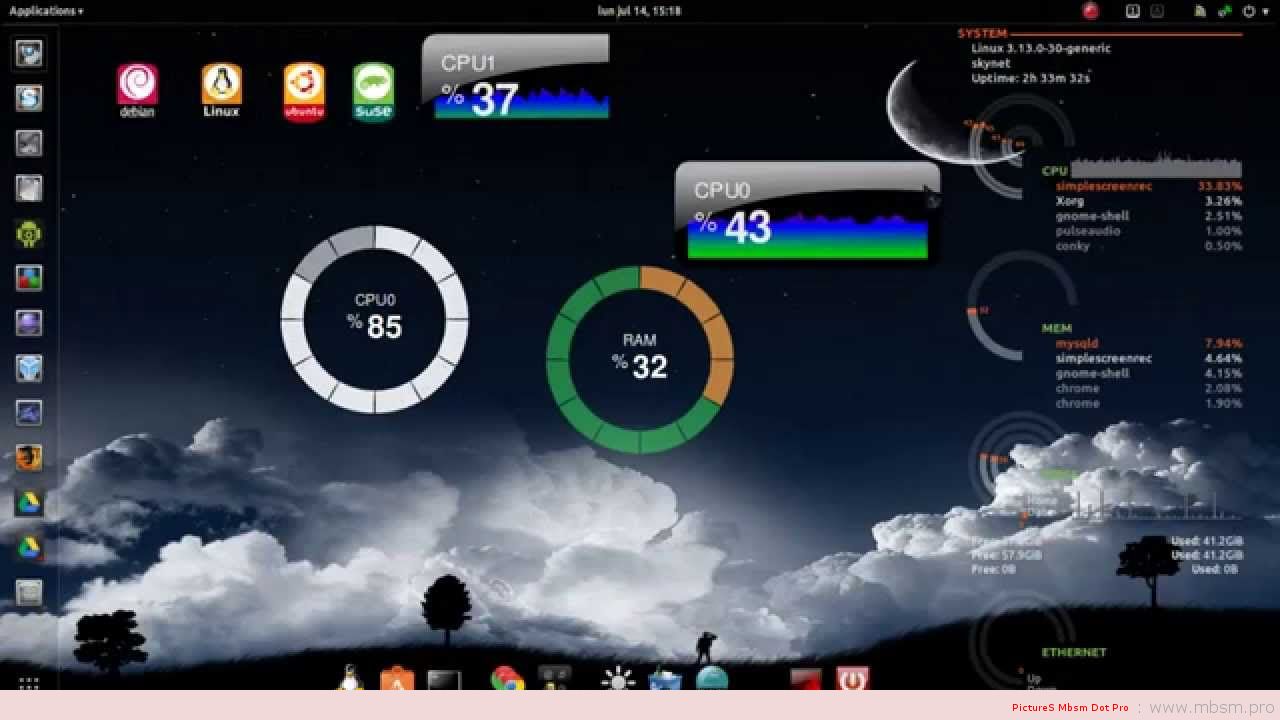Viewport: 1280px width, 720px height.
Task: Open the Debian desktop icon
Action: [x=137, y=90]
